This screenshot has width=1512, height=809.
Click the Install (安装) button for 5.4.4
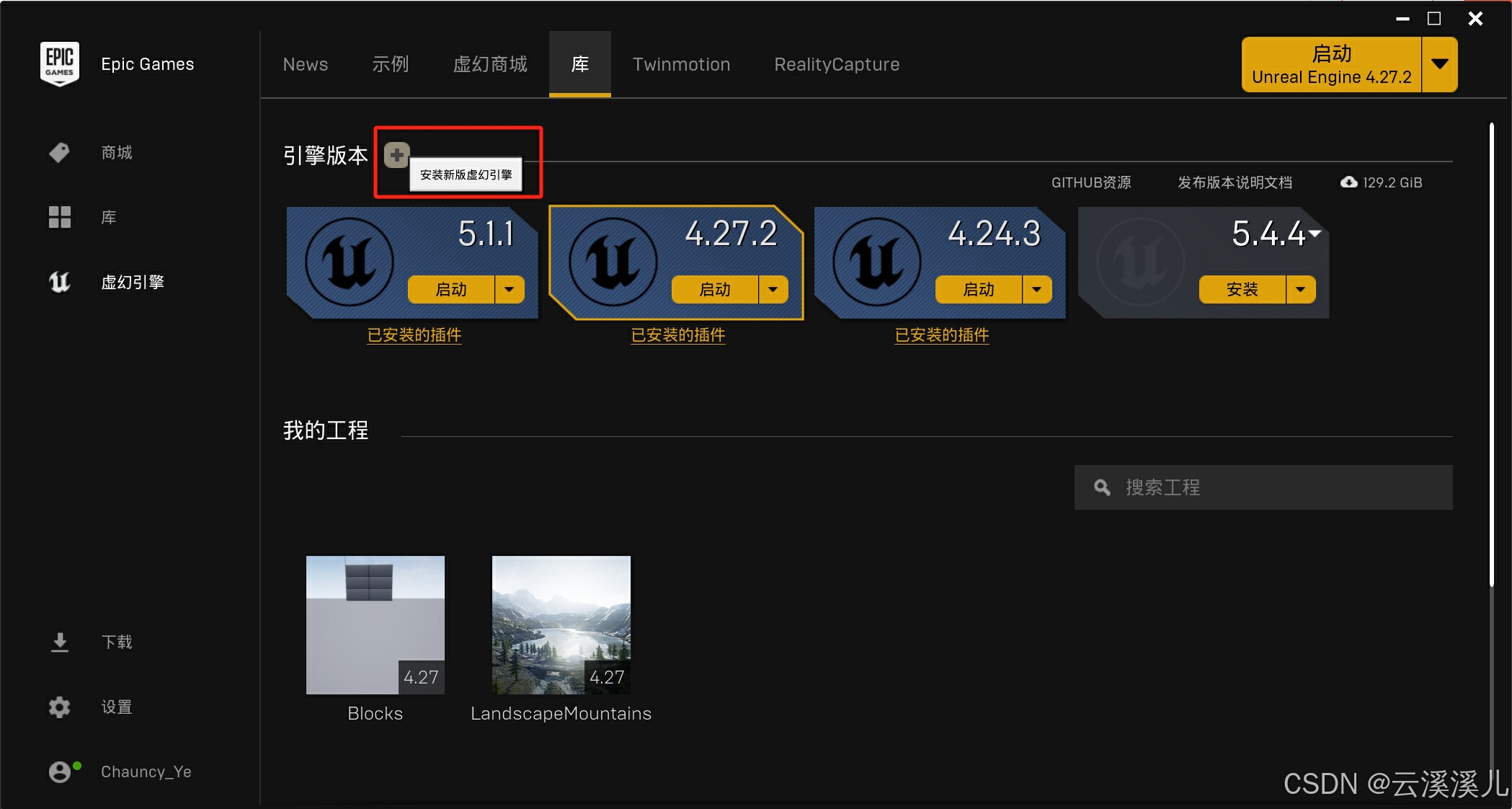click(1242, 289)
